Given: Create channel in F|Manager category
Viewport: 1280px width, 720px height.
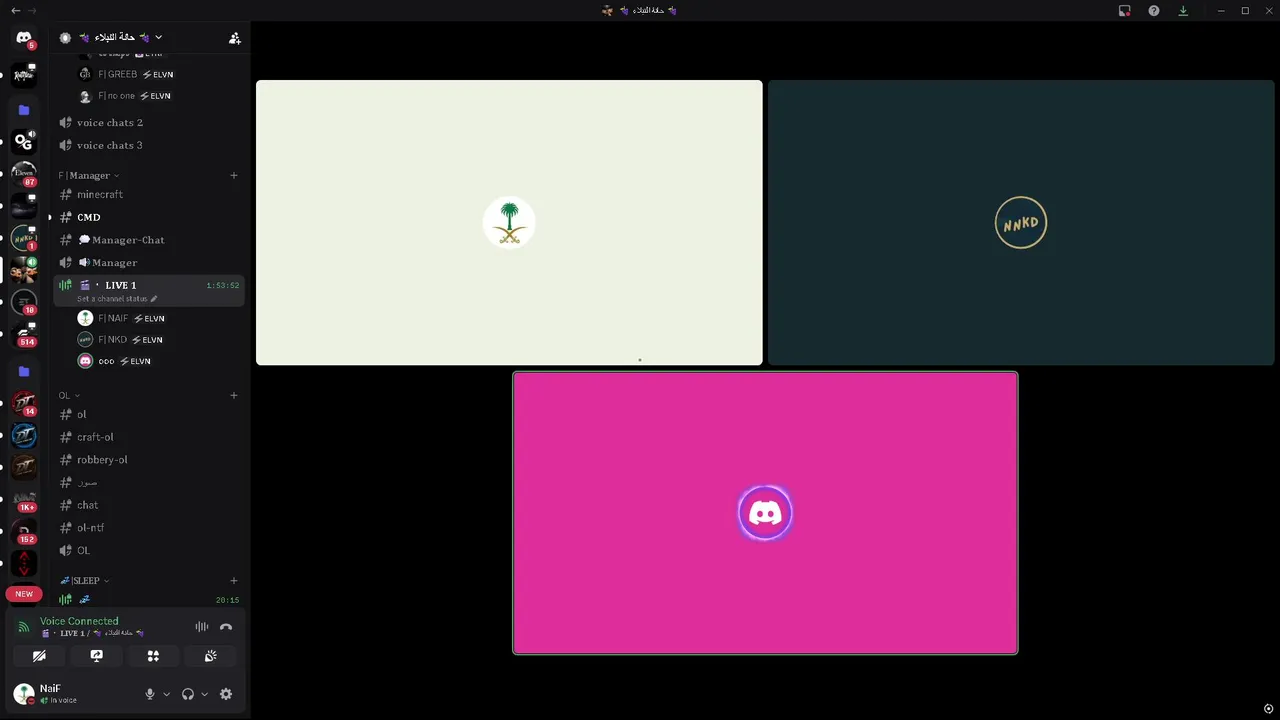Looking at the screenshot, I should tap(234, 175).
